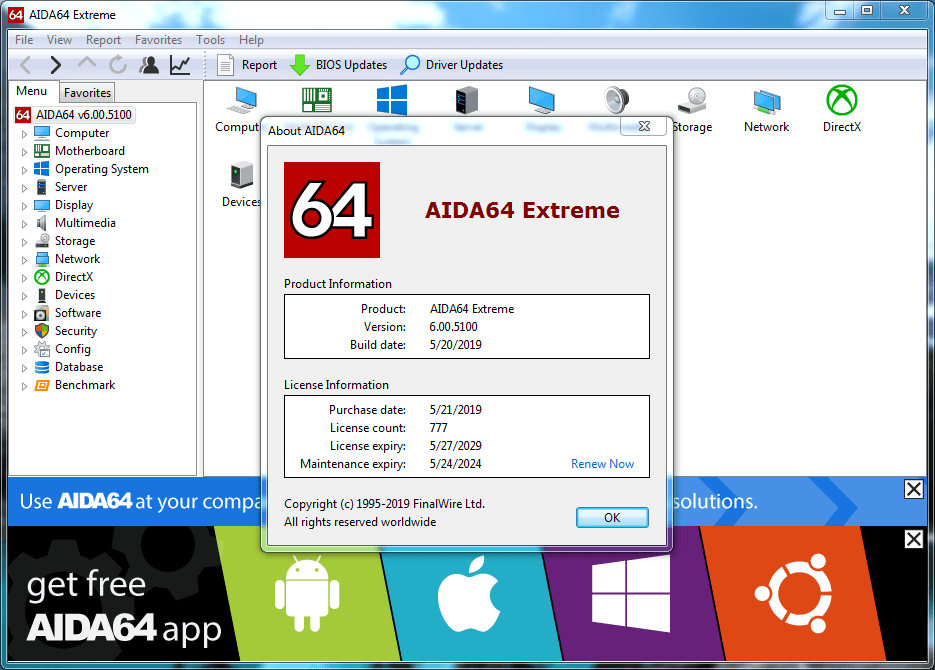This screenshot has width=935, height=670.
Task: Select Benchmark in the tree
Action: pos(85,385)
